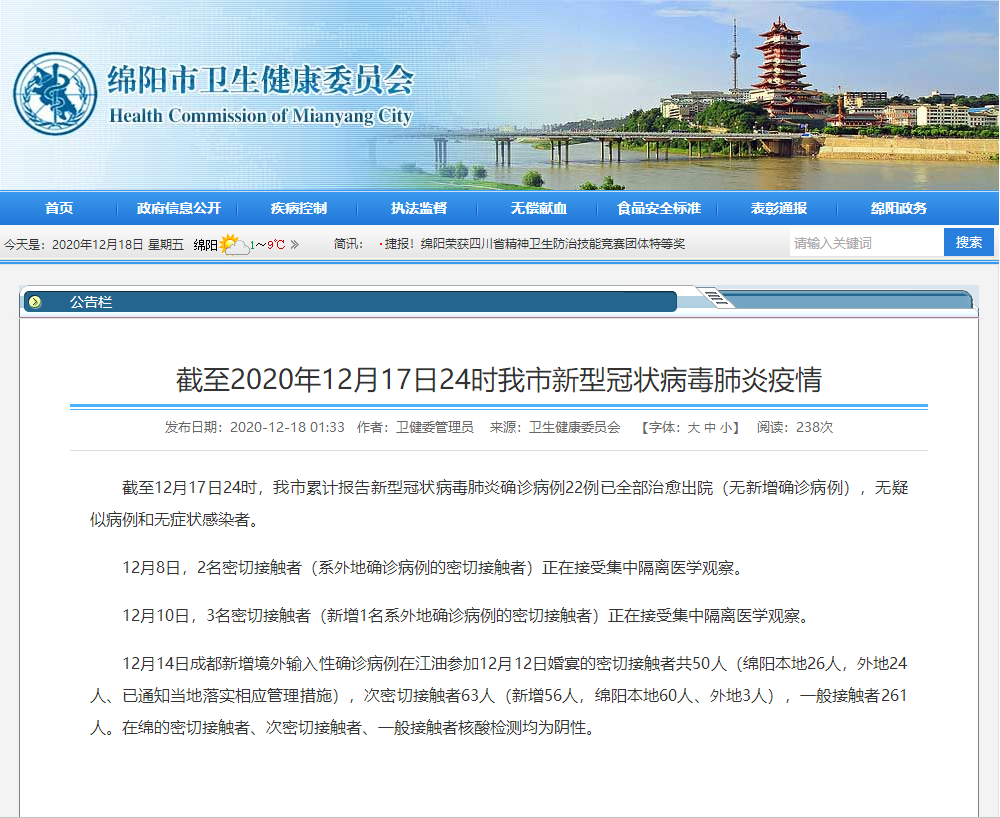Open the 疾病控制 menu item
Screen dimensions: 1000x818
click(298, 208)
